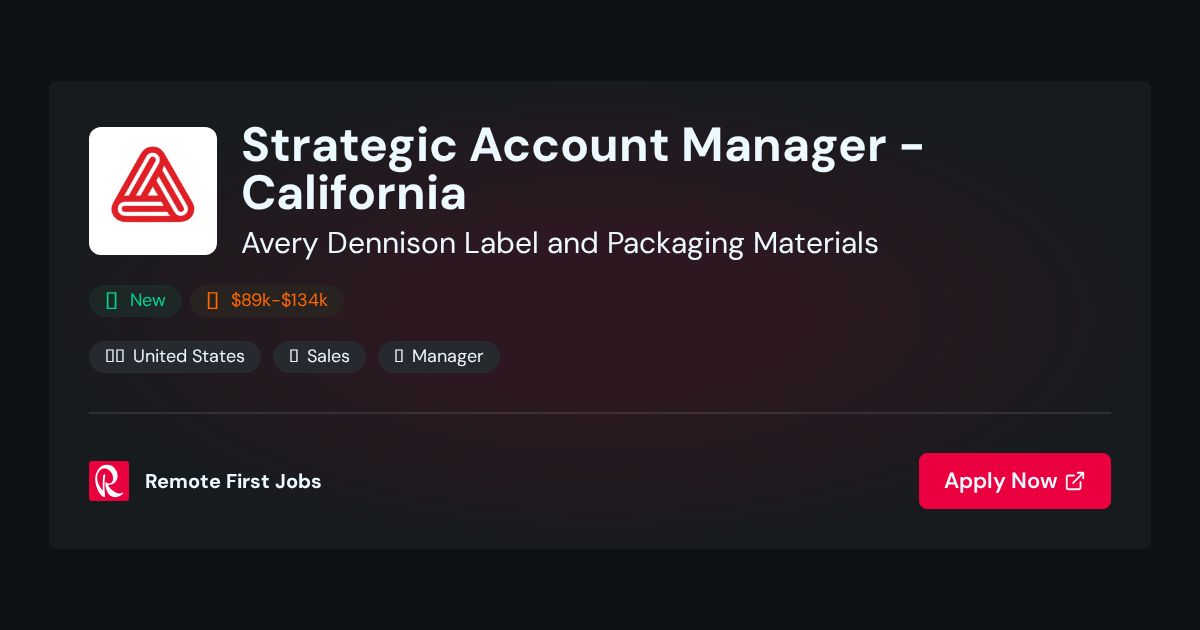Click the external-link icon inside Apply Now
The width and height of the screenshot is (1200, 630).
(x=1075, y=481)
